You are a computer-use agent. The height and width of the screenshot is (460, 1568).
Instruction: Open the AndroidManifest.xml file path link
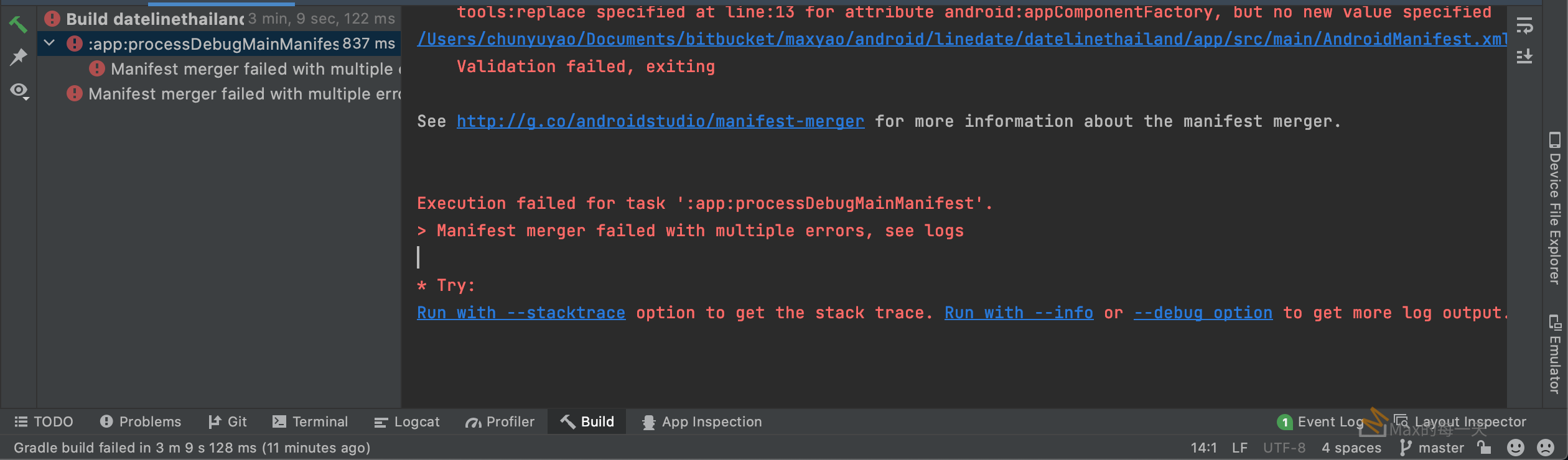(962, 39)
